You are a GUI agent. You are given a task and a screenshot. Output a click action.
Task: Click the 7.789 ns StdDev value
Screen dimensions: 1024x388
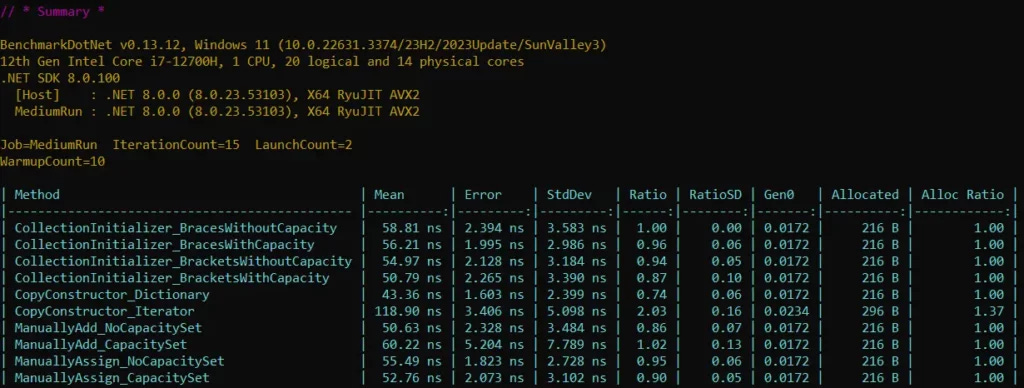point(577,344)
